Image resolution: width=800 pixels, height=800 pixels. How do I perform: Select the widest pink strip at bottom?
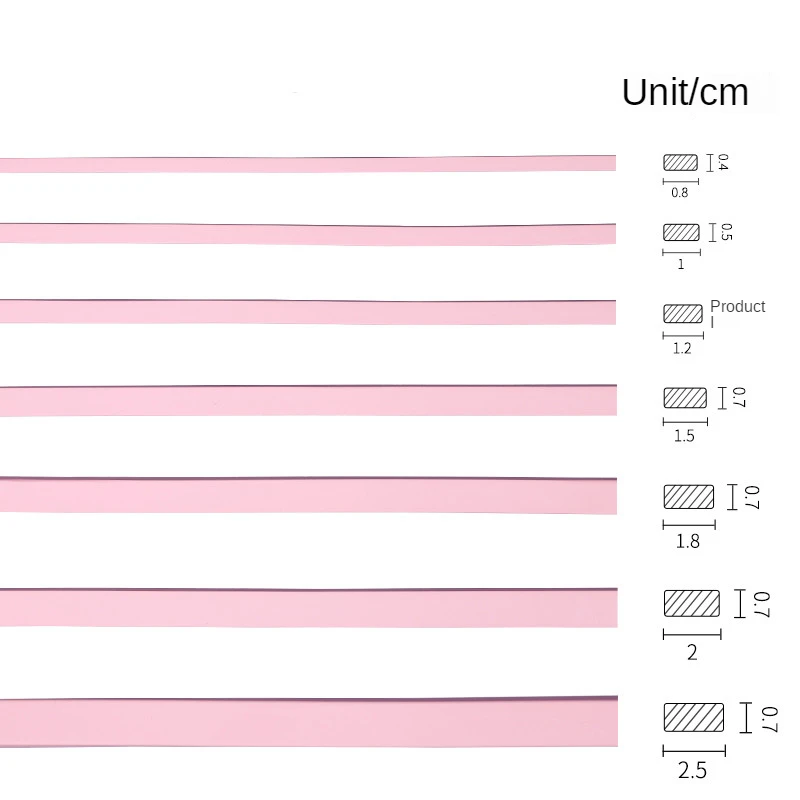coord(309,722)
